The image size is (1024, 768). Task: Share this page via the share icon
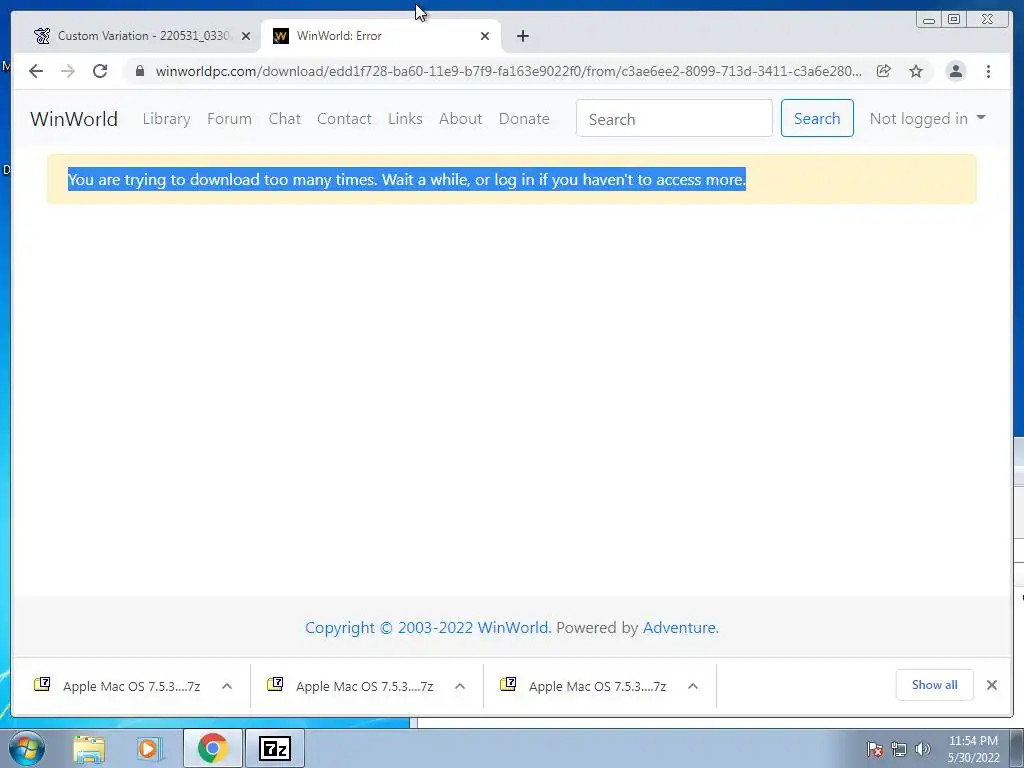884,71
